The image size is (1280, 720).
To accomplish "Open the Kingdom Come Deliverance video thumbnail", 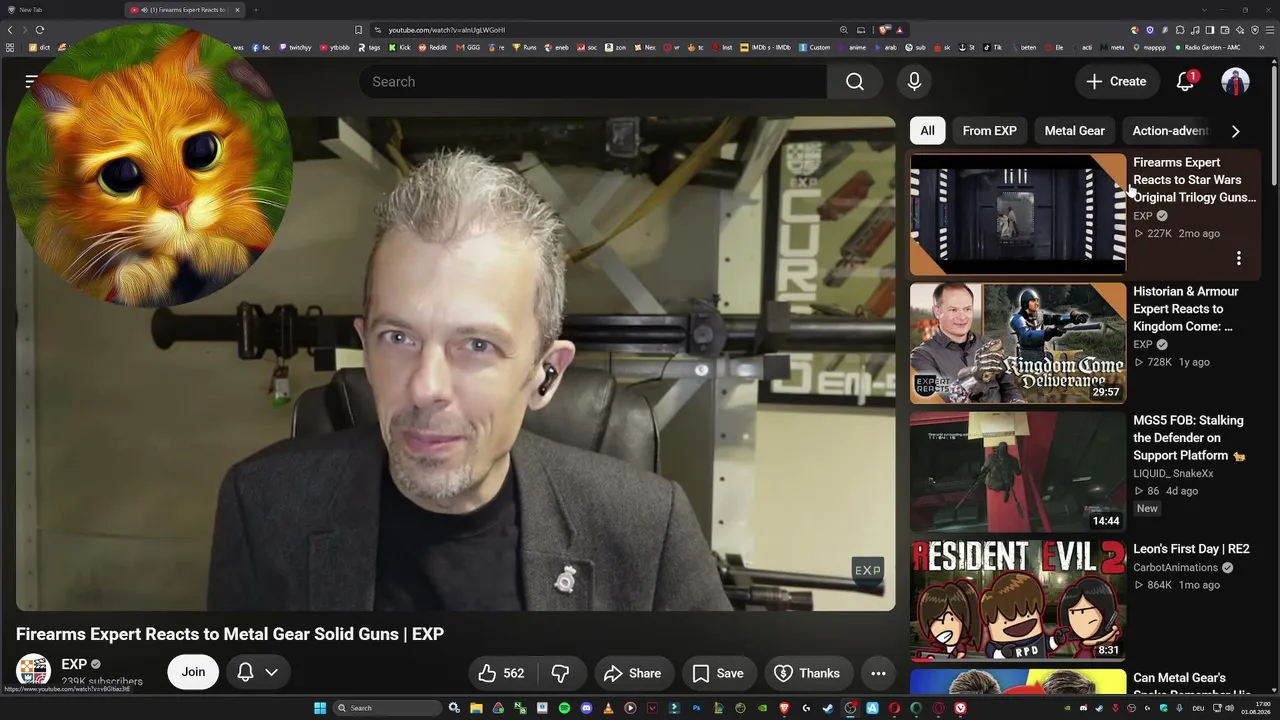I will (1018, 343).
